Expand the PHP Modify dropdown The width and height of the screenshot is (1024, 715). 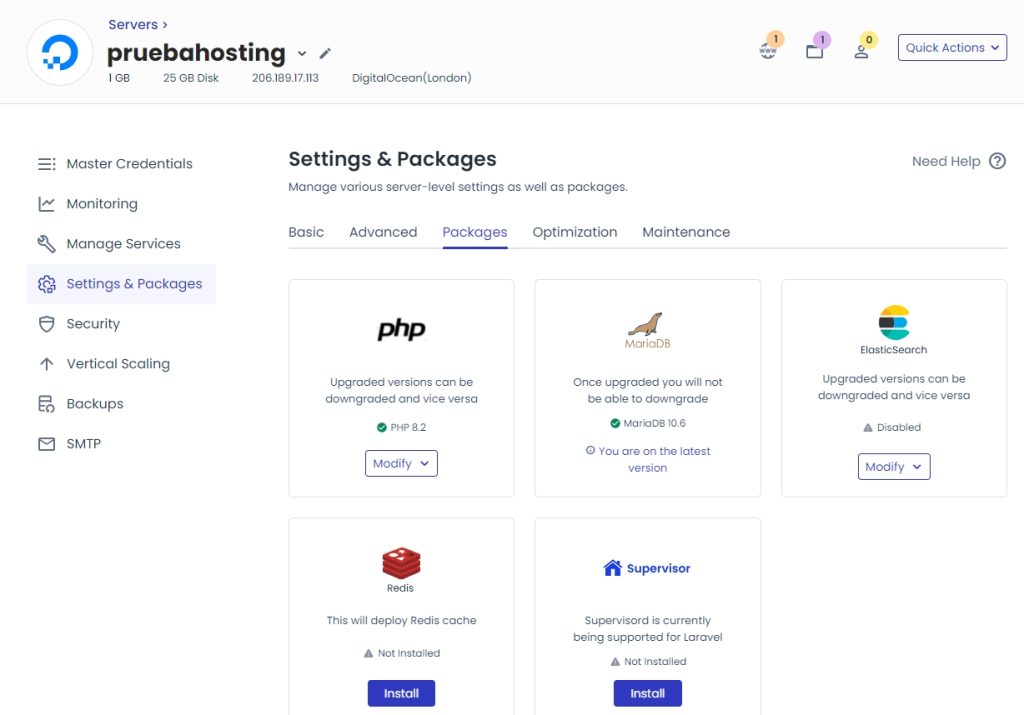click(401, 464)
